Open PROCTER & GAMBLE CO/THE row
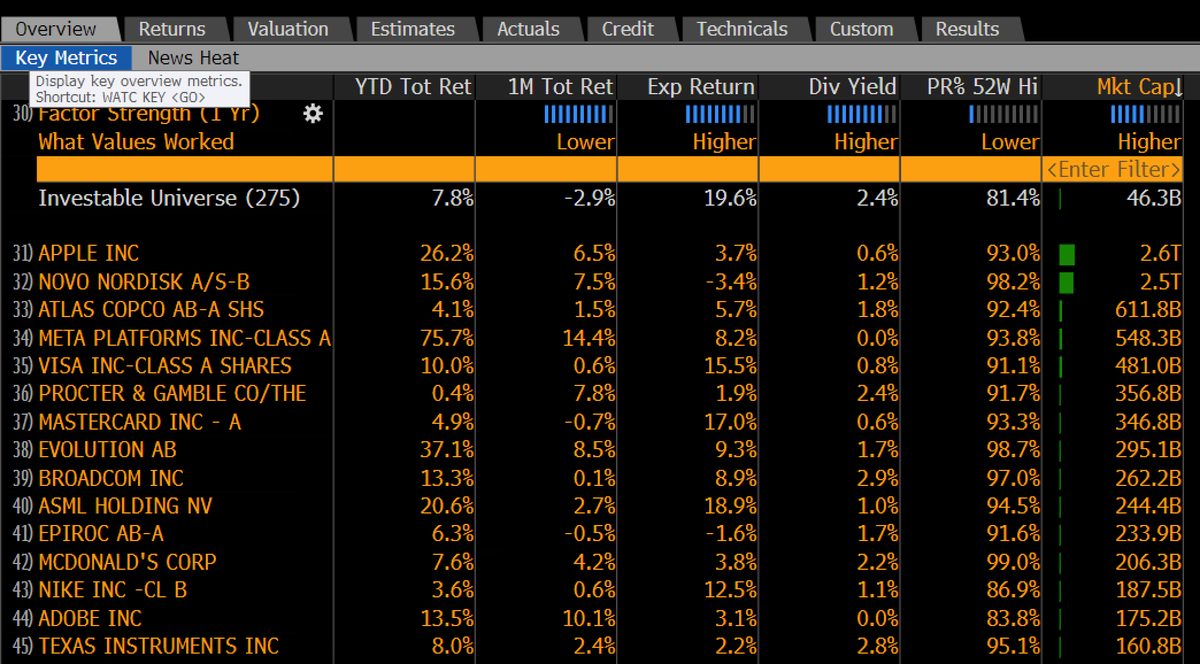Screen dimensions: 1200x664 [x=172, y=394]
